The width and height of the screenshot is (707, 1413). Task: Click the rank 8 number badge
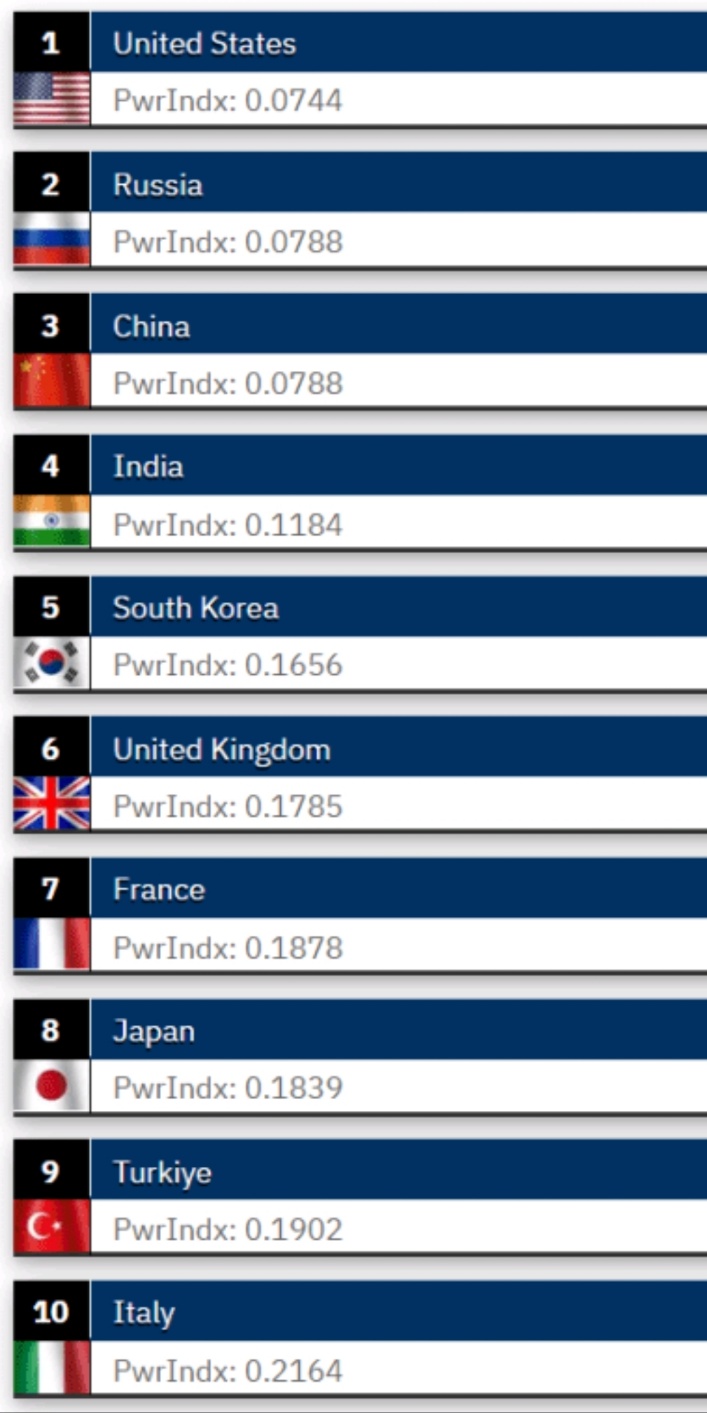pos(51,1030)
